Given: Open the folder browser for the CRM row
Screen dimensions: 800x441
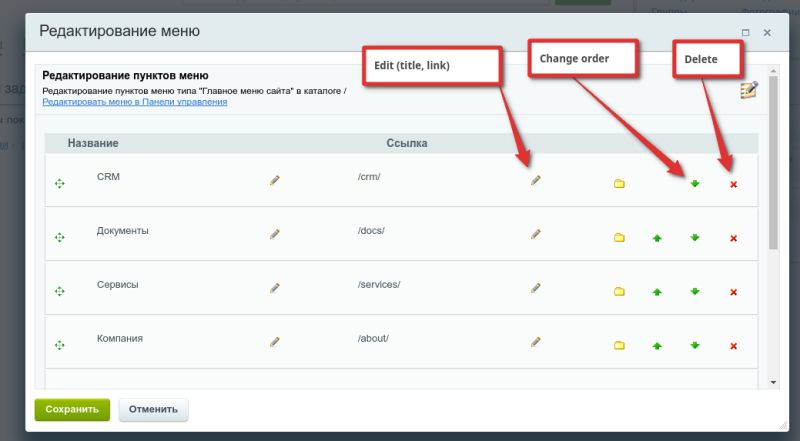Looking at the screenshot, I should point(619,184).
